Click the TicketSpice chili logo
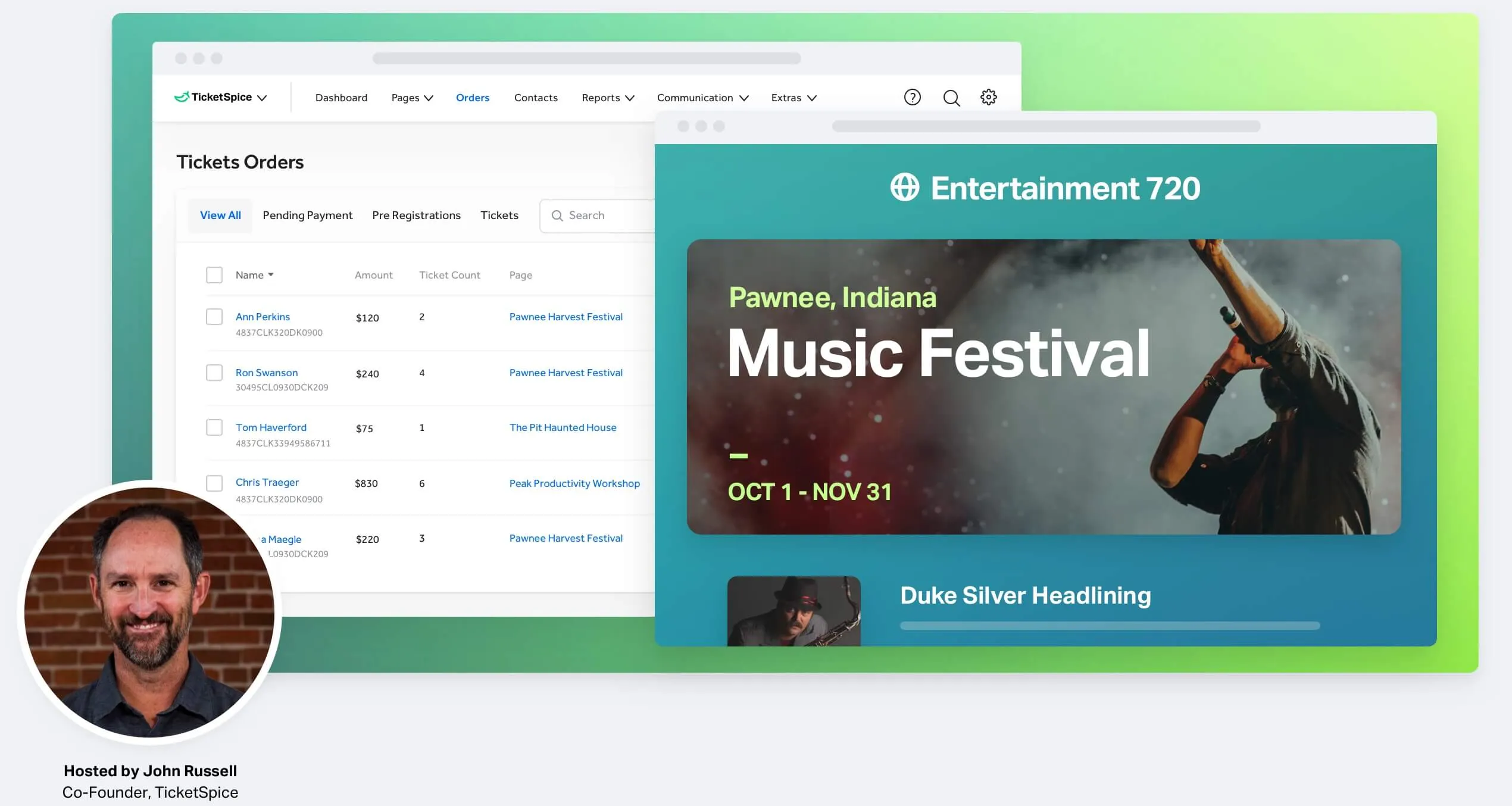Viewport: 1512px width, 806px height. (182, 96)
